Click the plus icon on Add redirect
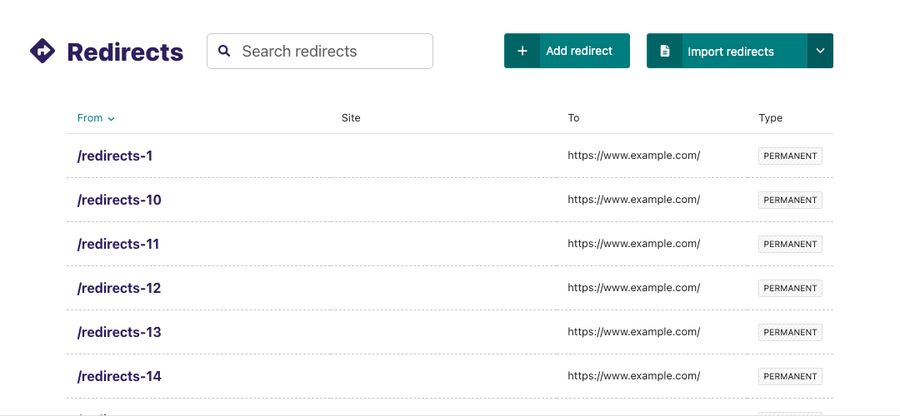The image size is (900, 416). point(522,51)
